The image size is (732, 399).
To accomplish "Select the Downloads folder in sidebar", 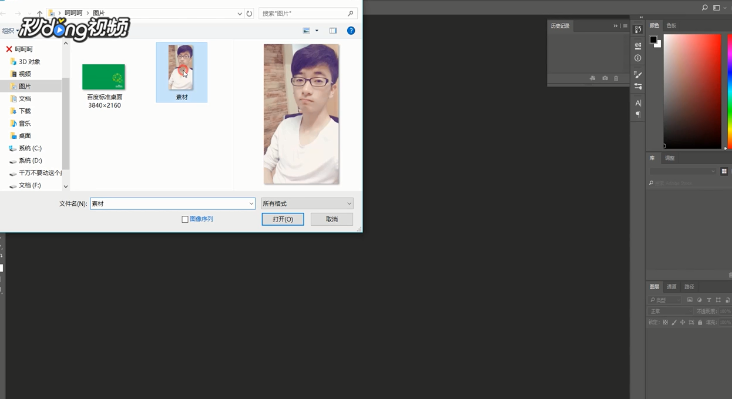I will (25, 111).
